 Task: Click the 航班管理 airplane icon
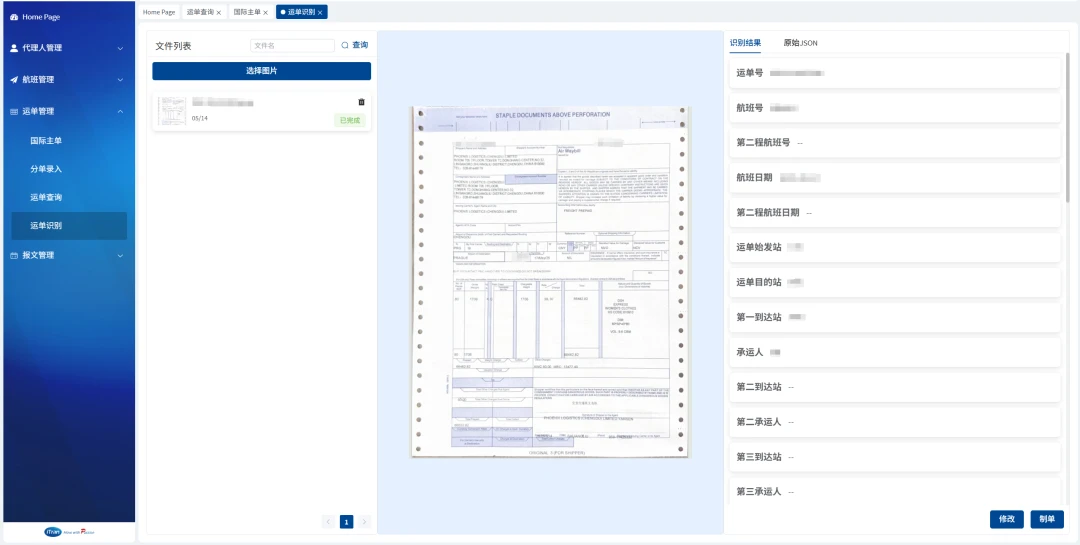[14, 79]
